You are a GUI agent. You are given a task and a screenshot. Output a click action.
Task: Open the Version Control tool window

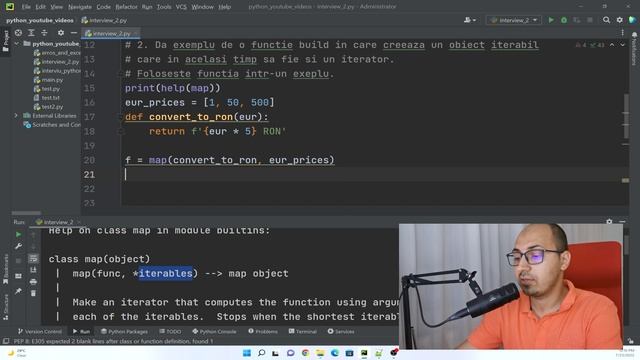click(x=40, y=331)
